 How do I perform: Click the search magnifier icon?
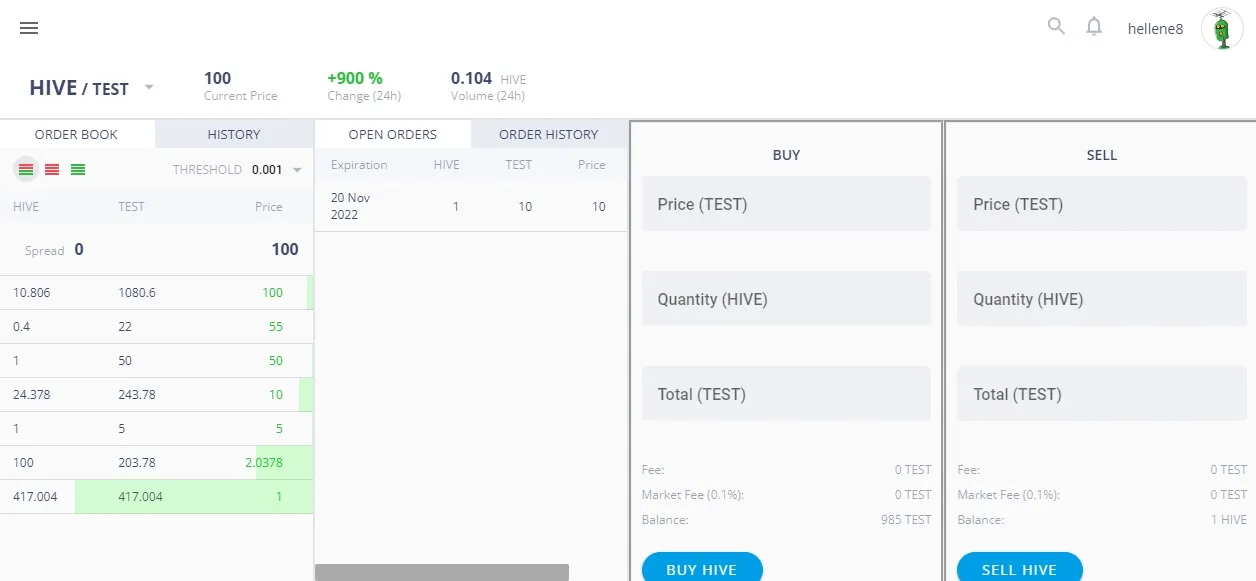coord(1056,26)
